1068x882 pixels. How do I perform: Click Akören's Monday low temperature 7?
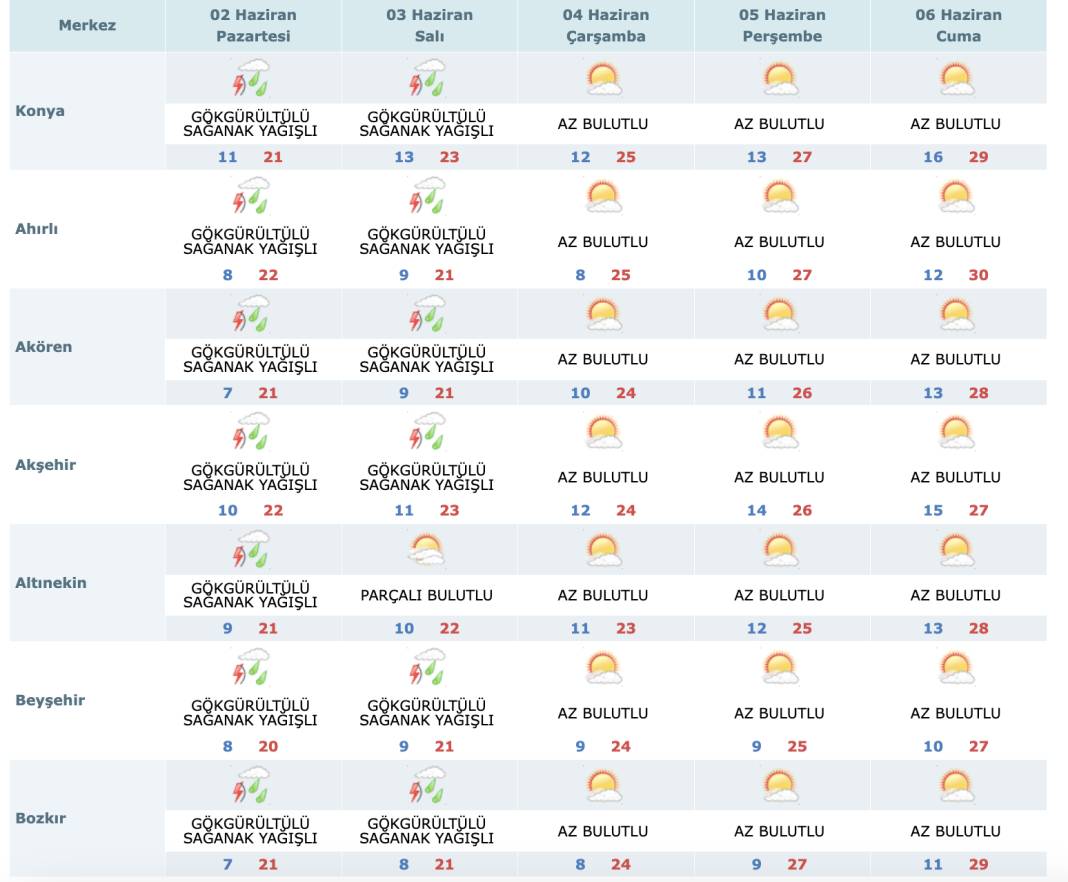227,393
